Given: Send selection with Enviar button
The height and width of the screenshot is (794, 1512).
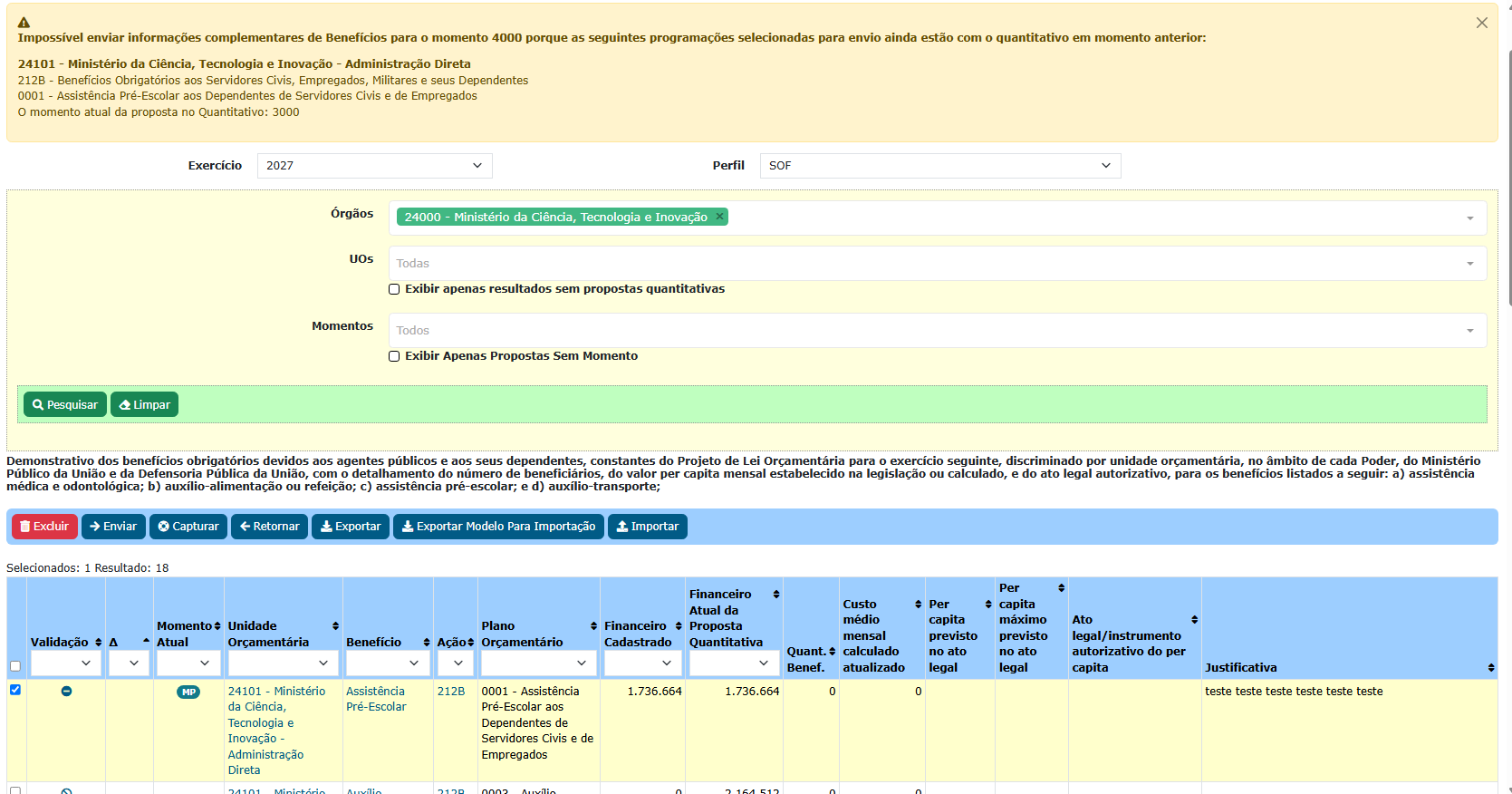Looking at the screenshot, I should pos(113,527).
